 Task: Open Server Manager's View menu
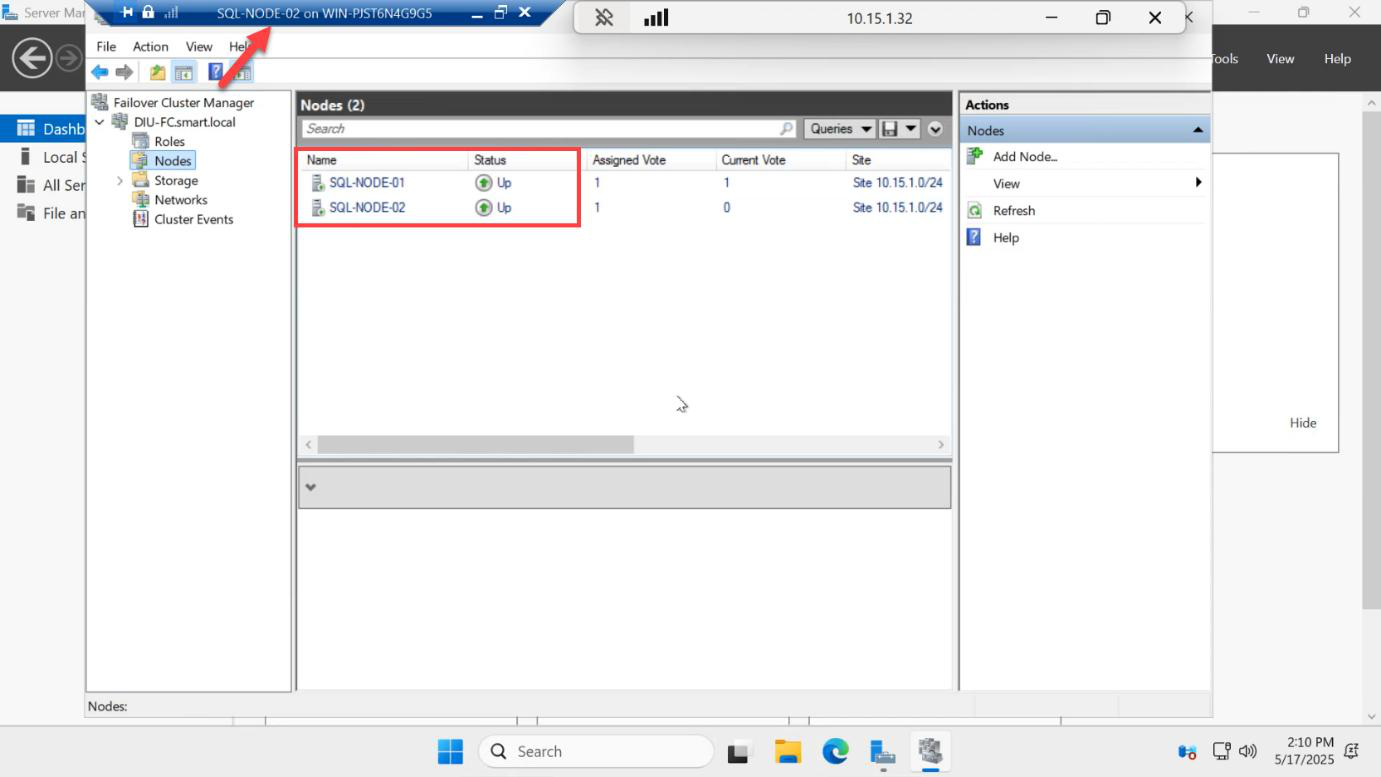(x=1280, y=58)
